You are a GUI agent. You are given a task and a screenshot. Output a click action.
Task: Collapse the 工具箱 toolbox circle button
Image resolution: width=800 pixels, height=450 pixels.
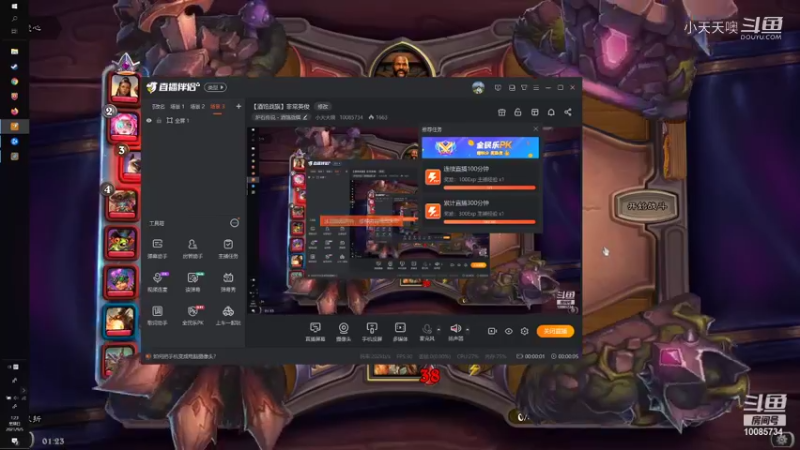234,223
